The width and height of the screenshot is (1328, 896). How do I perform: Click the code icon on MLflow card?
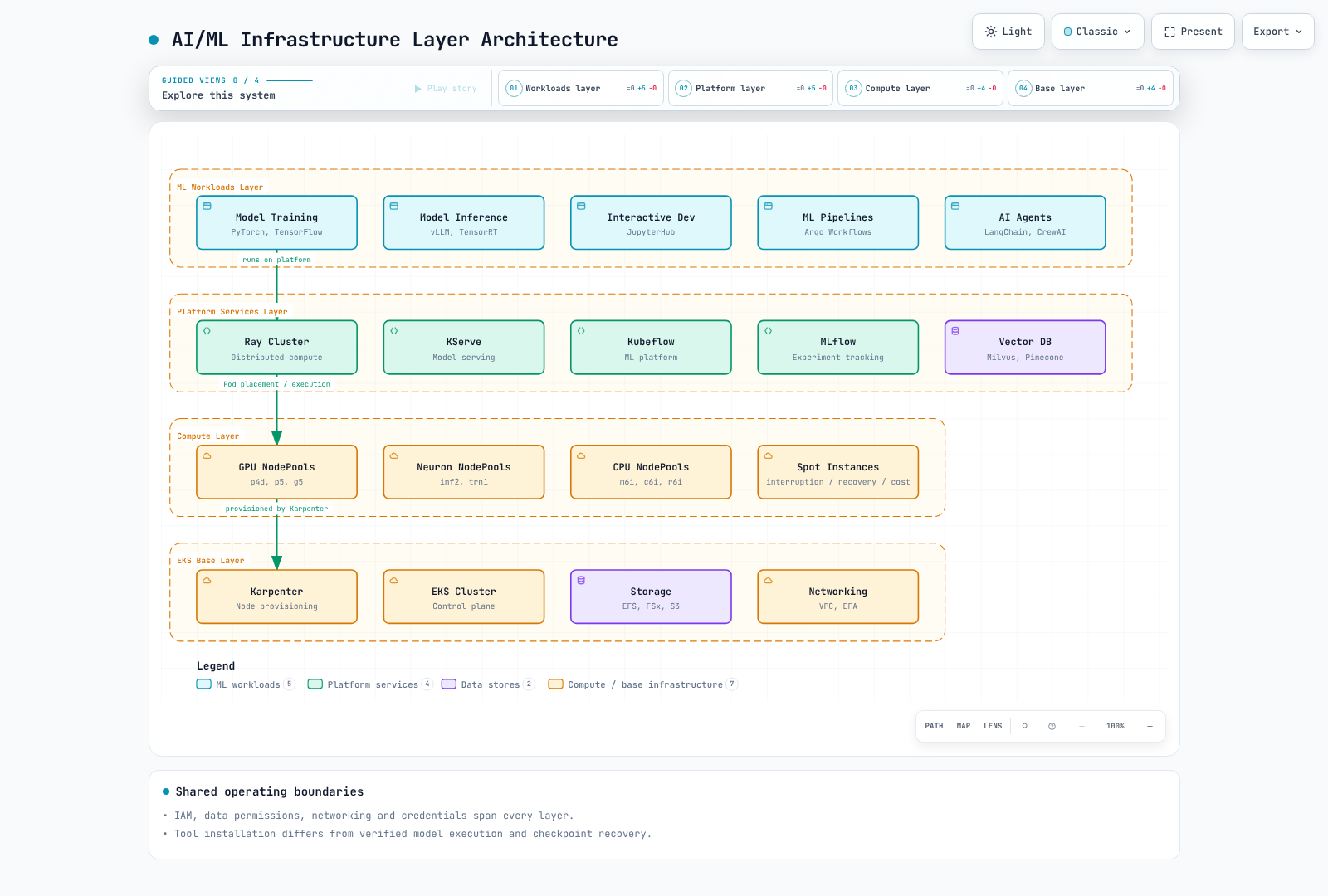(x=769, y=330)
